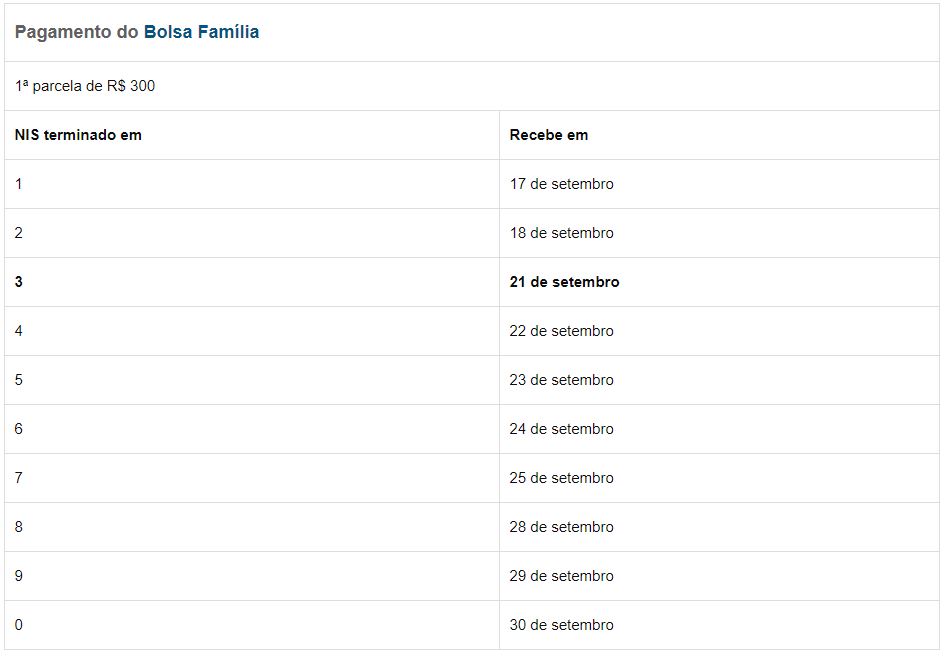Click the Pagamento do title text
The height and width of the screenshot is (656, 945).
pyautogui.click(x=77, y=32)
